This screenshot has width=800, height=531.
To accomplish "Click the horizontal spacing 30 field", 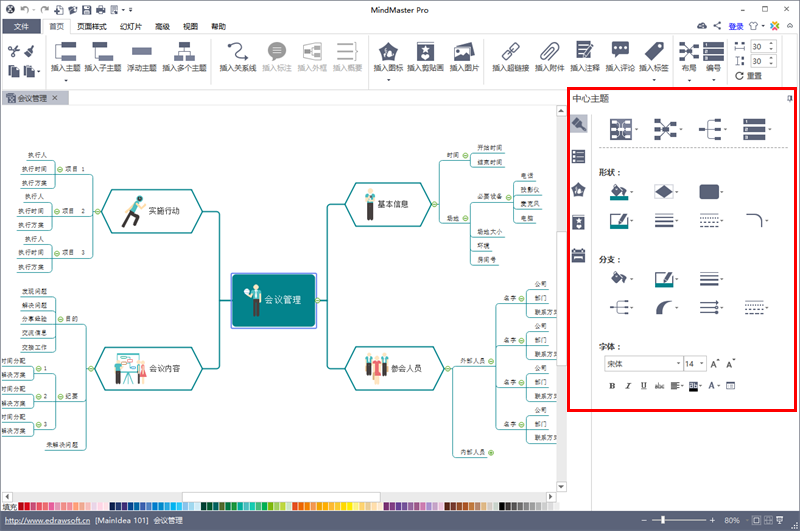I will (764, 46).
